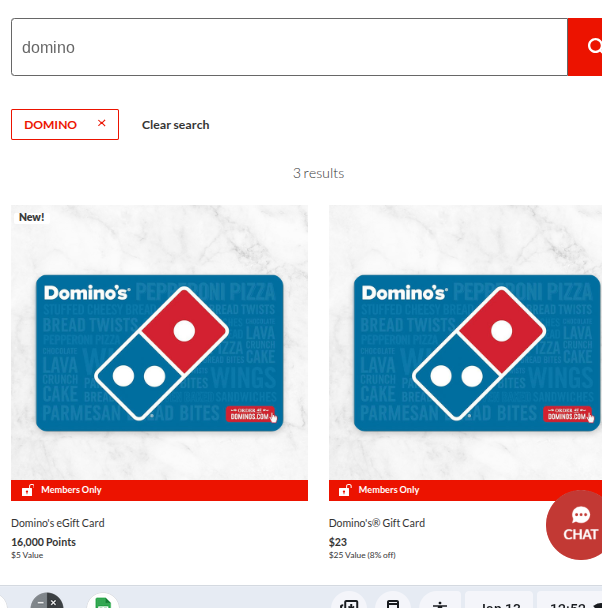The width and height of the screenshot is (602, 608).
Task: Open the Domino's® Gift Card image
Action: tap(465, 343)
